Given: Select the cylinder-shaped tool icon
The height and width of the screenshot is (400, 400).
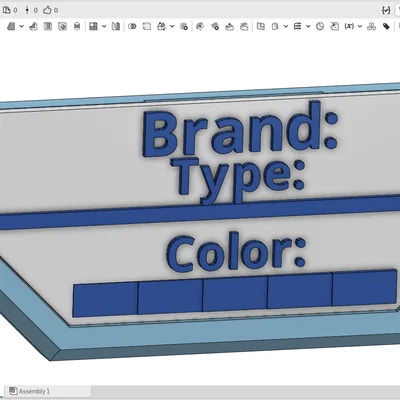Looking at the screenshot, I should pos(77,26).
